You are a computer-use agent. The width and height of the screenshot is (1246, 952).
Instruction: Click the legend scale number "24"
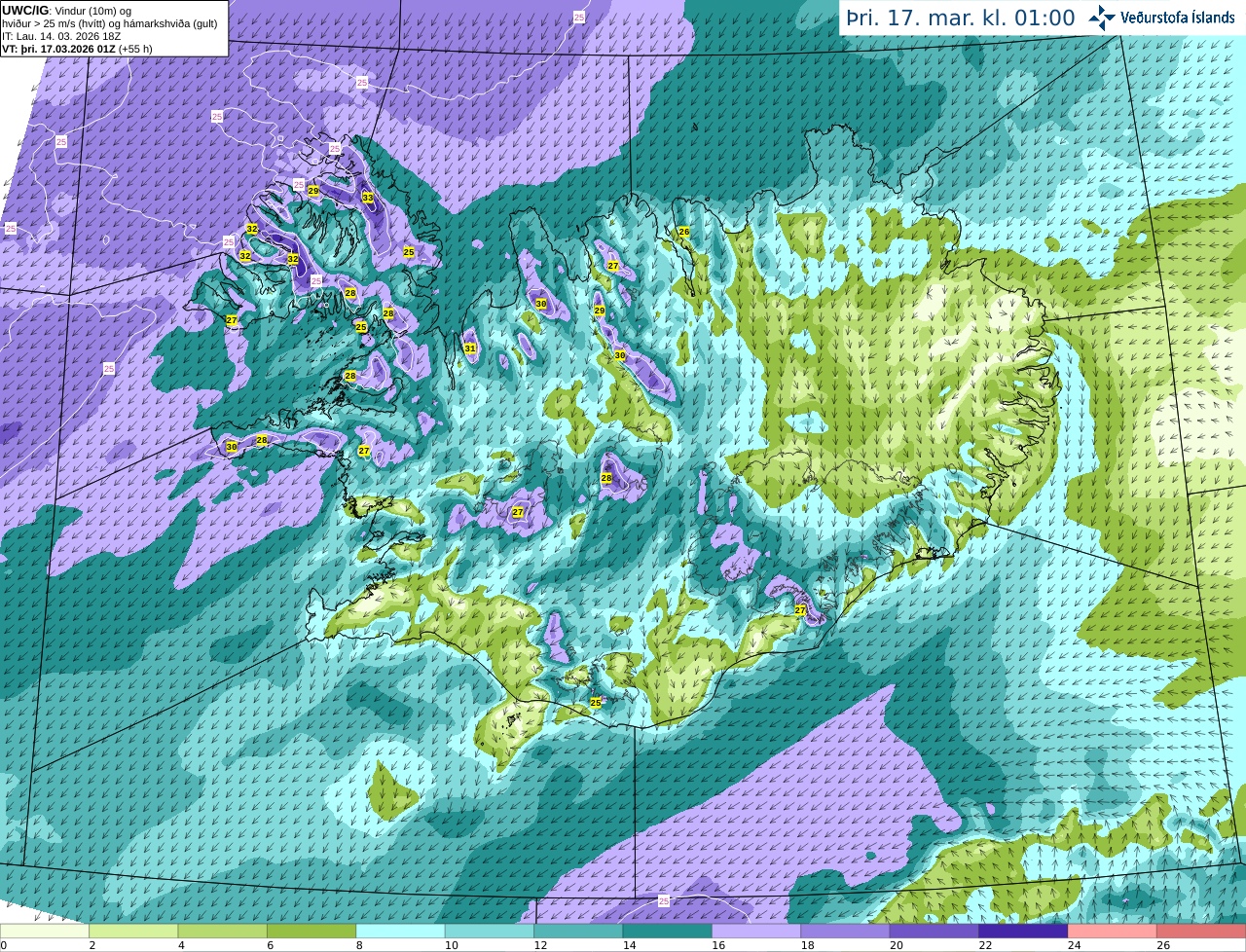tap(1075, 945)
